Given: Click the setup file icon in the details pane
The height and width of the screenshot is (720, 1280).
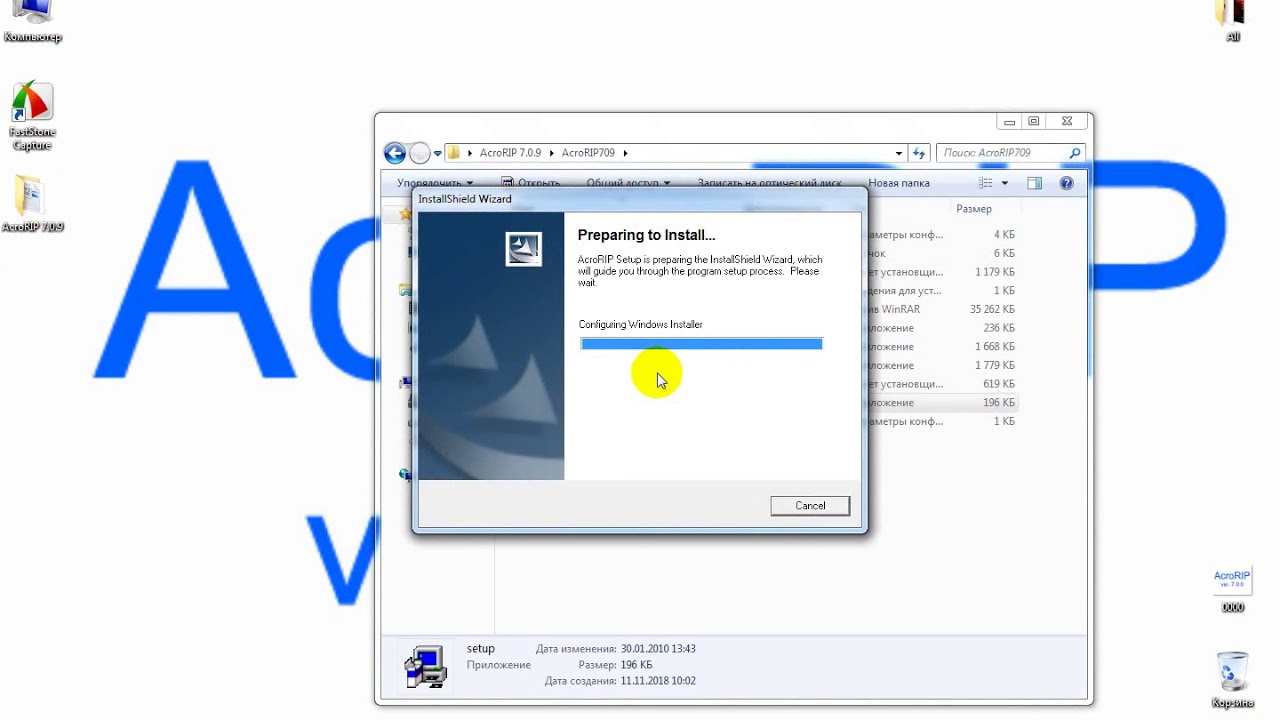Looking at the screenshot, I should (425, 666).
